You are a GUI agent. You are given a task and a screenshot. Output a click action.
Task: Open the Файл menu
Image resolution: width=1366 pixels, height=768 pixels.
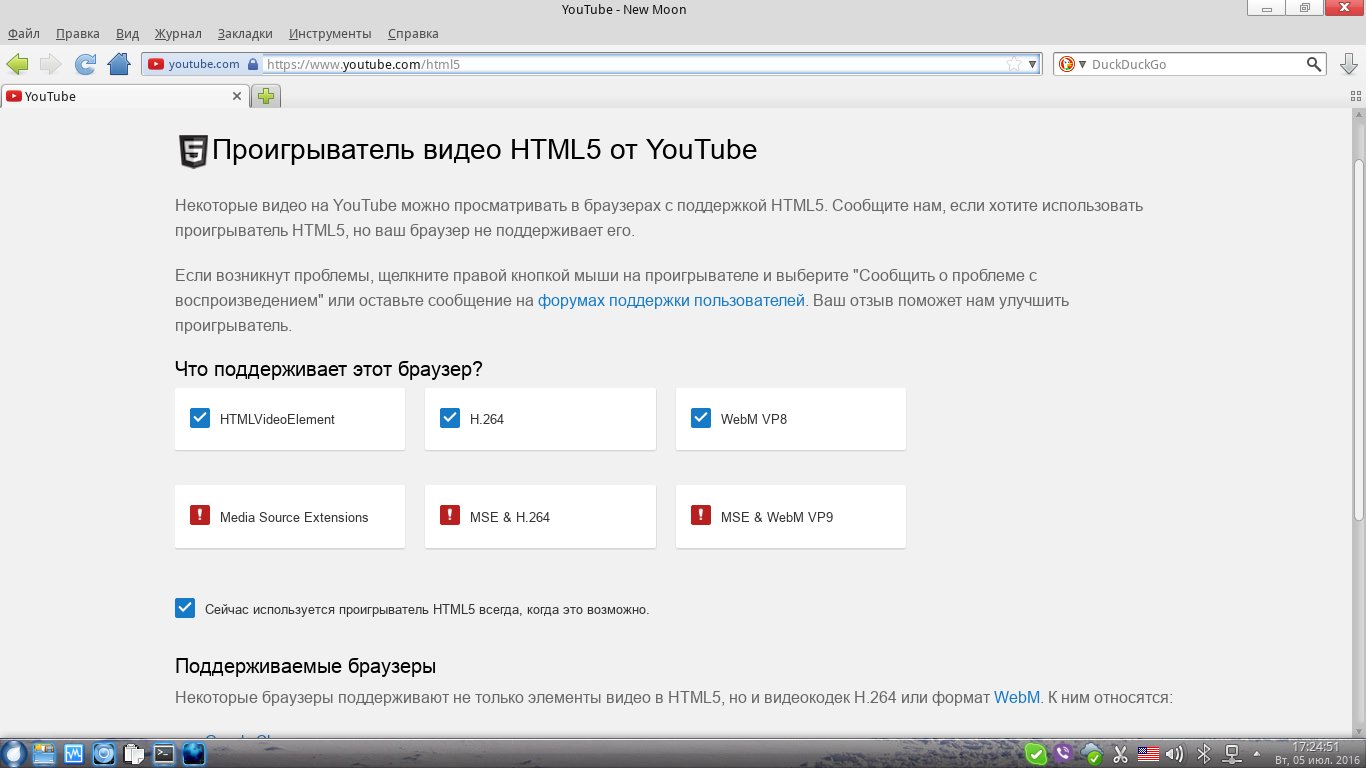(x=23, y=33)
